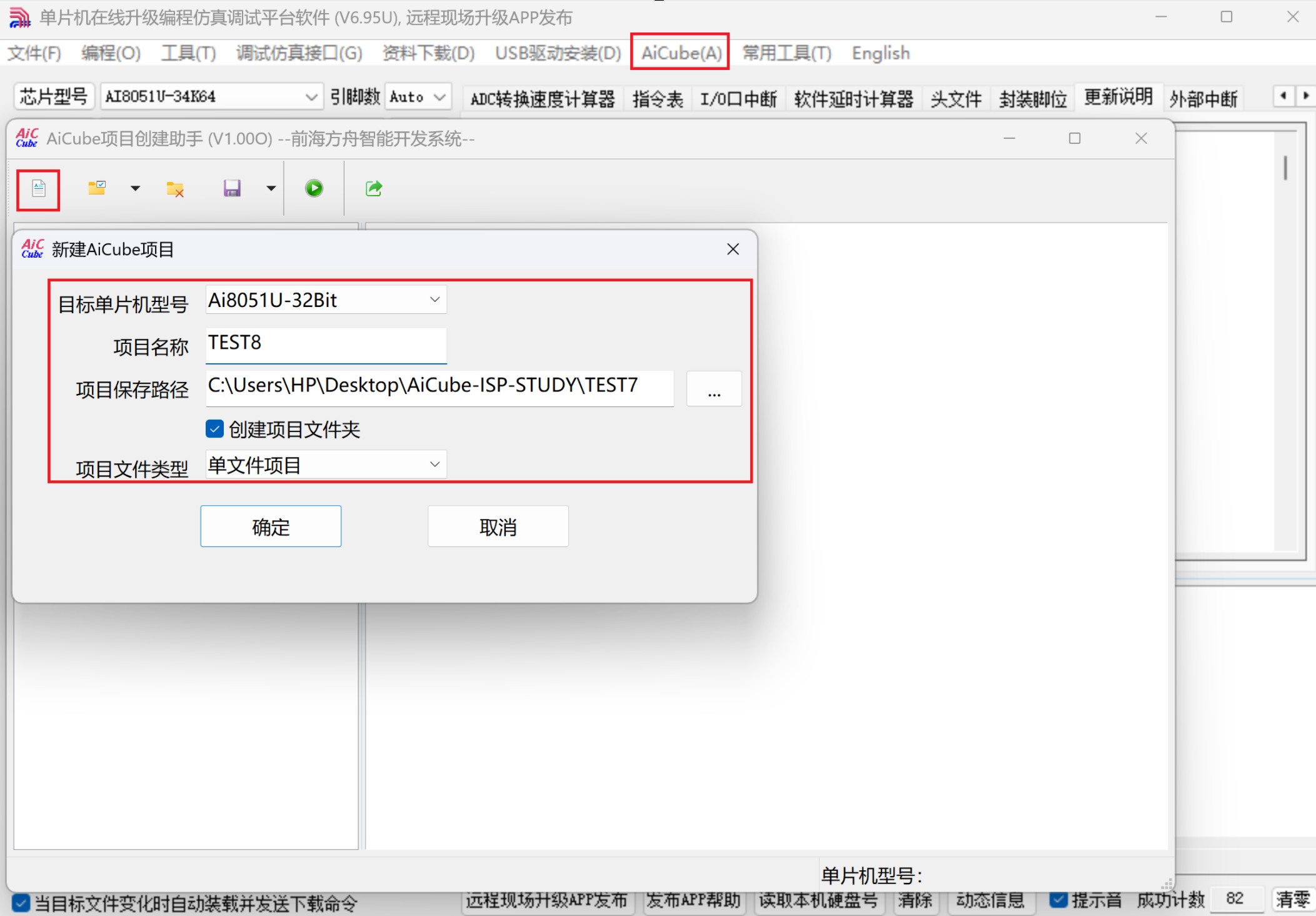Open project via yellow folder icon
This screenshot has width=1316, height=916.
[97, 188]
